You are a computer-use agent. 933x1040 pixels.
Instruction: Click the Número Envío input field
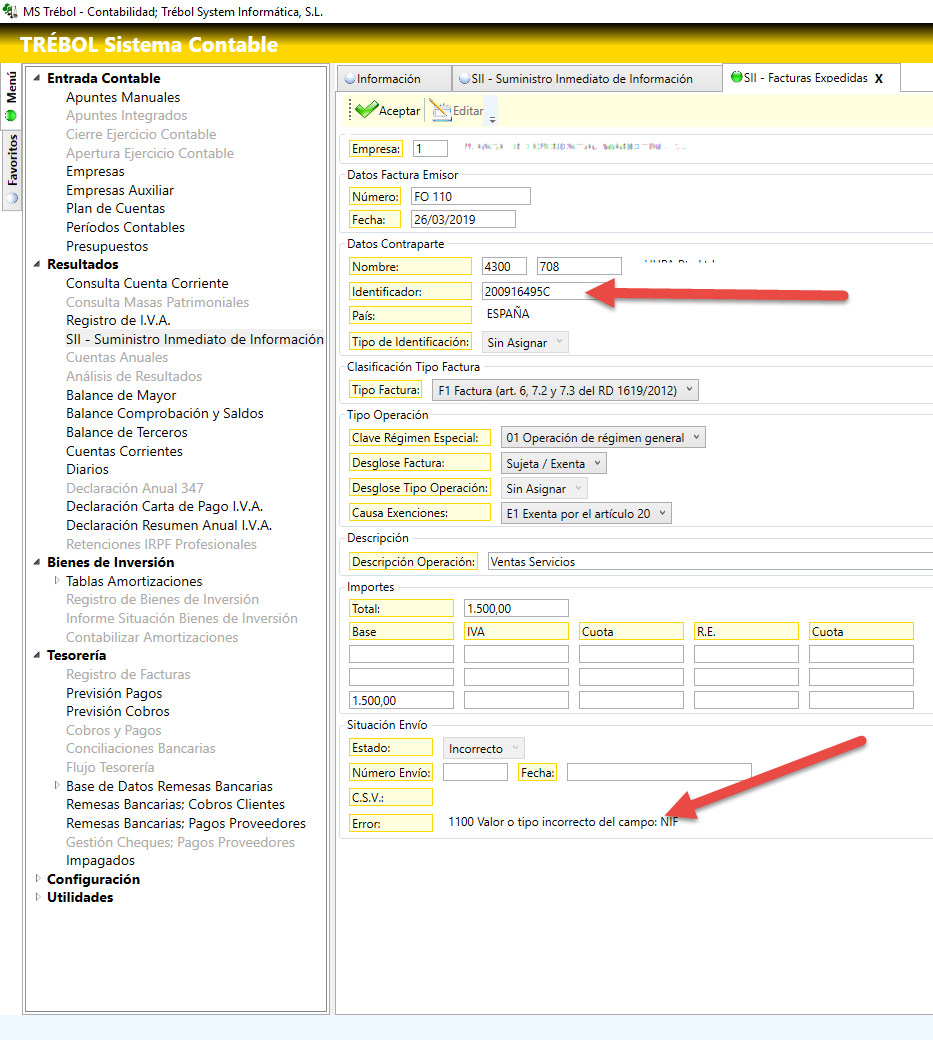[475, 773]
